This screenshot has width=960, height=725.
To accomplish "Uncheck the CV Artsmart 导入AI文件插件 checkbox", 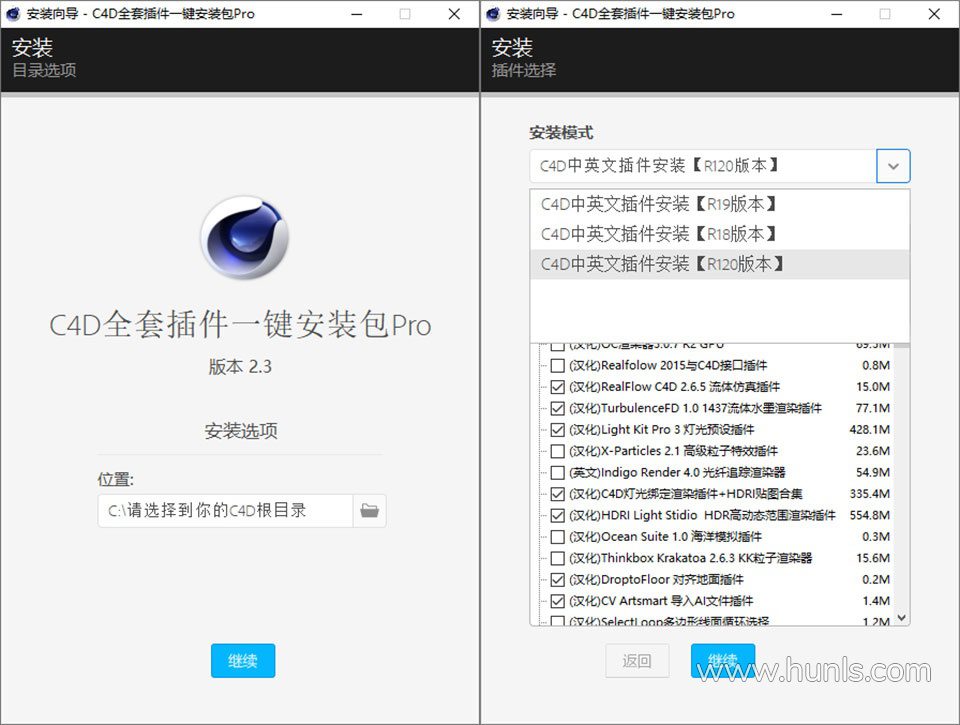I will pos(557,601).
